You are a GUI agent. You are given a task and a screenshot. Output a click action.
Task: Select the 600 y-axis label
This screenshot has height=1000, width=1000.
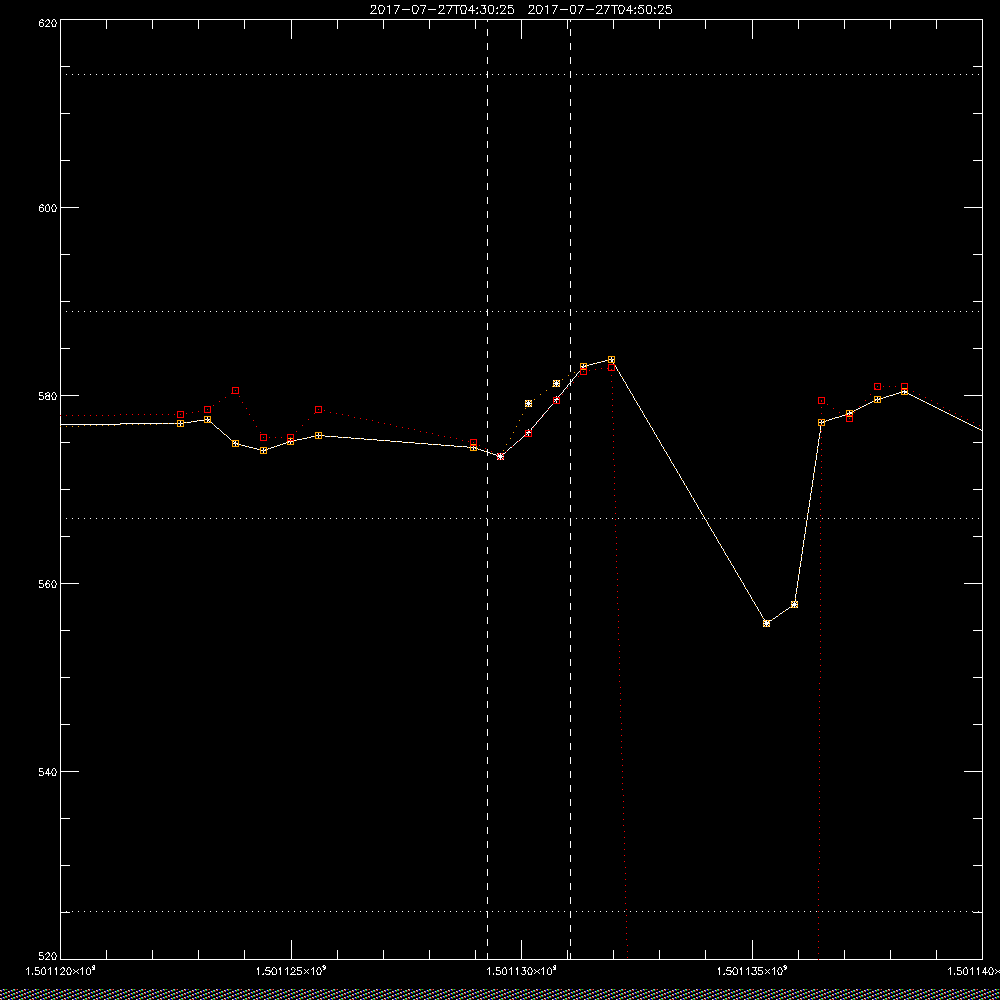48,207
